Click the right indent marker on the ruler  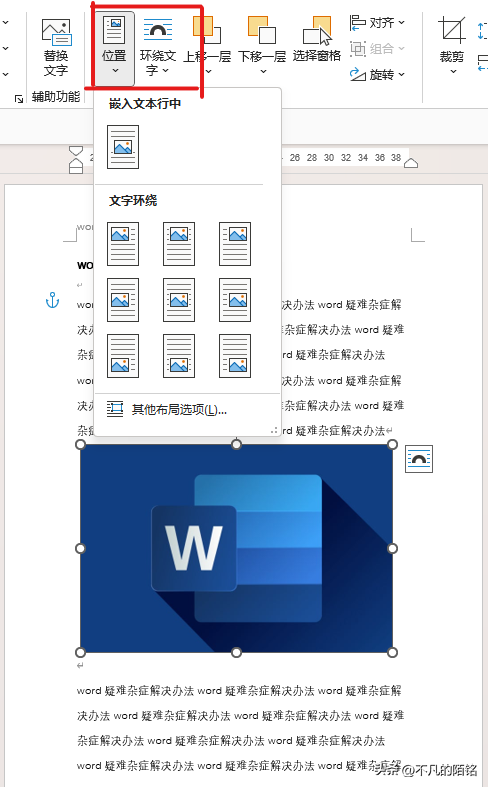[411, 163]
